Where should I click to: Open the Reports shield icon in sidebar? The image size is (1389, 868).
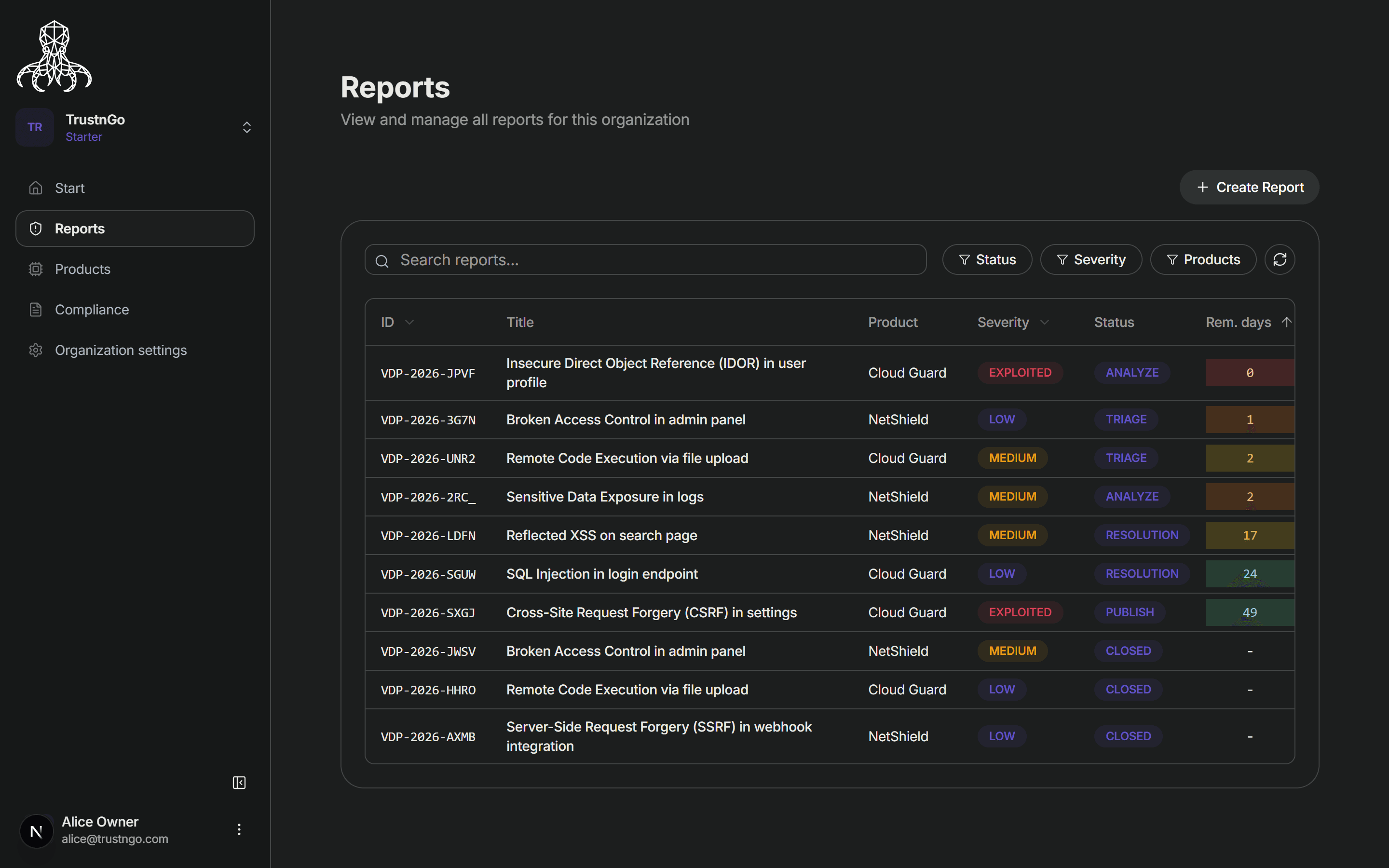tap(36, 228)
